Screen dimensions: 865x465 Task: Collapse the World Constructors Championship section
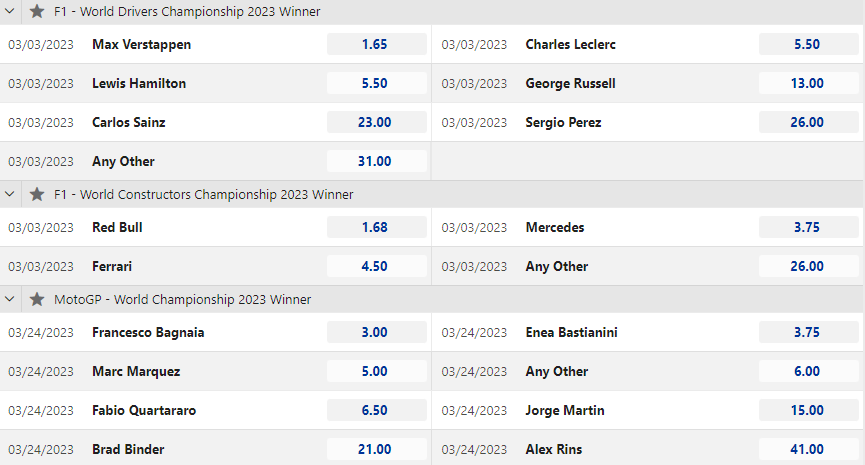[x=11, y=194]
